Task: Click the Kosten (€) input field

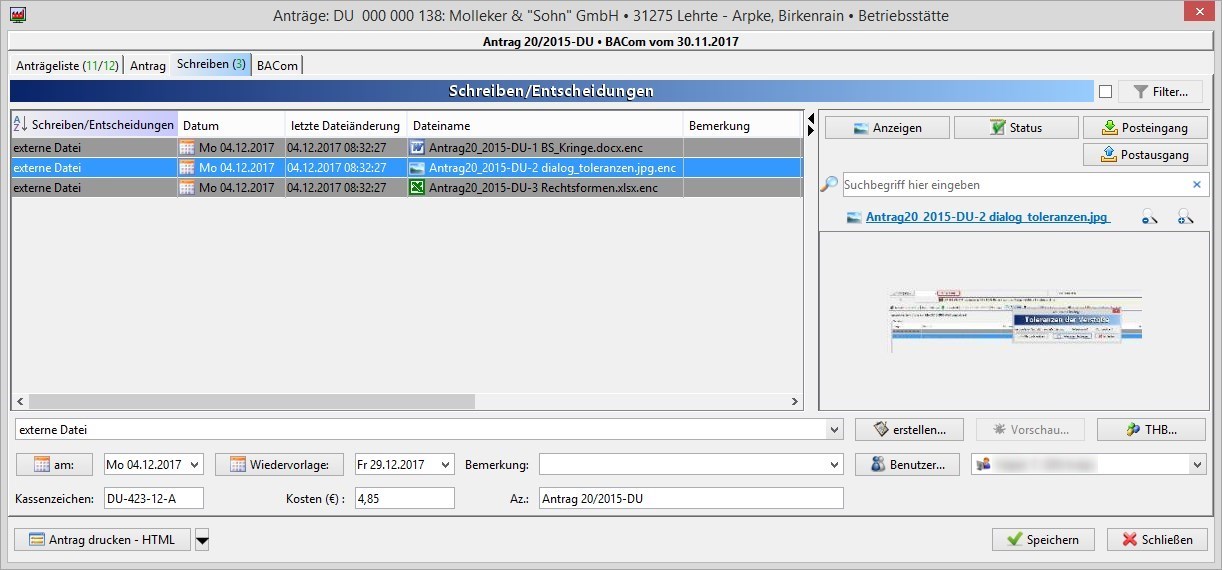Action: point(404,498)
